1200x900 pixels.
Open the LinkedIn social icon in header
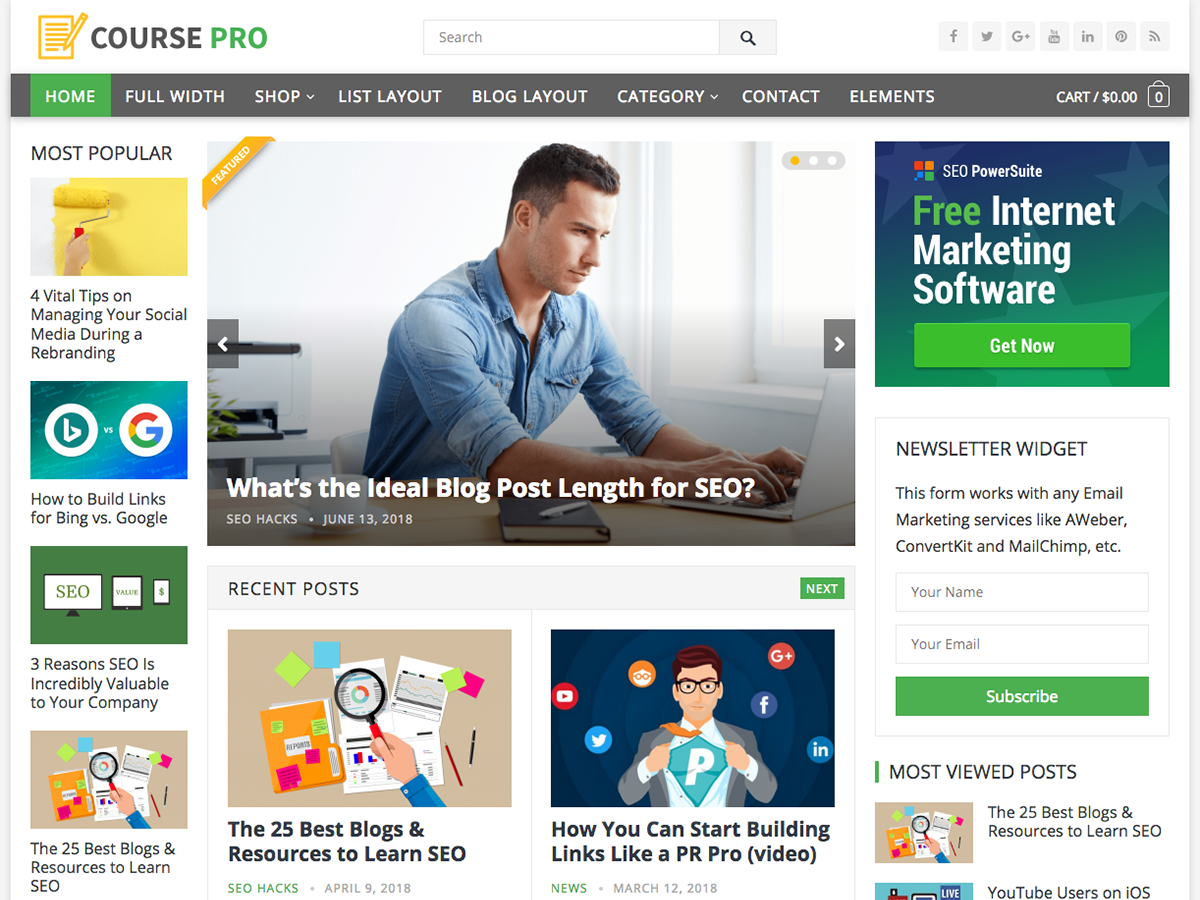1087,37
